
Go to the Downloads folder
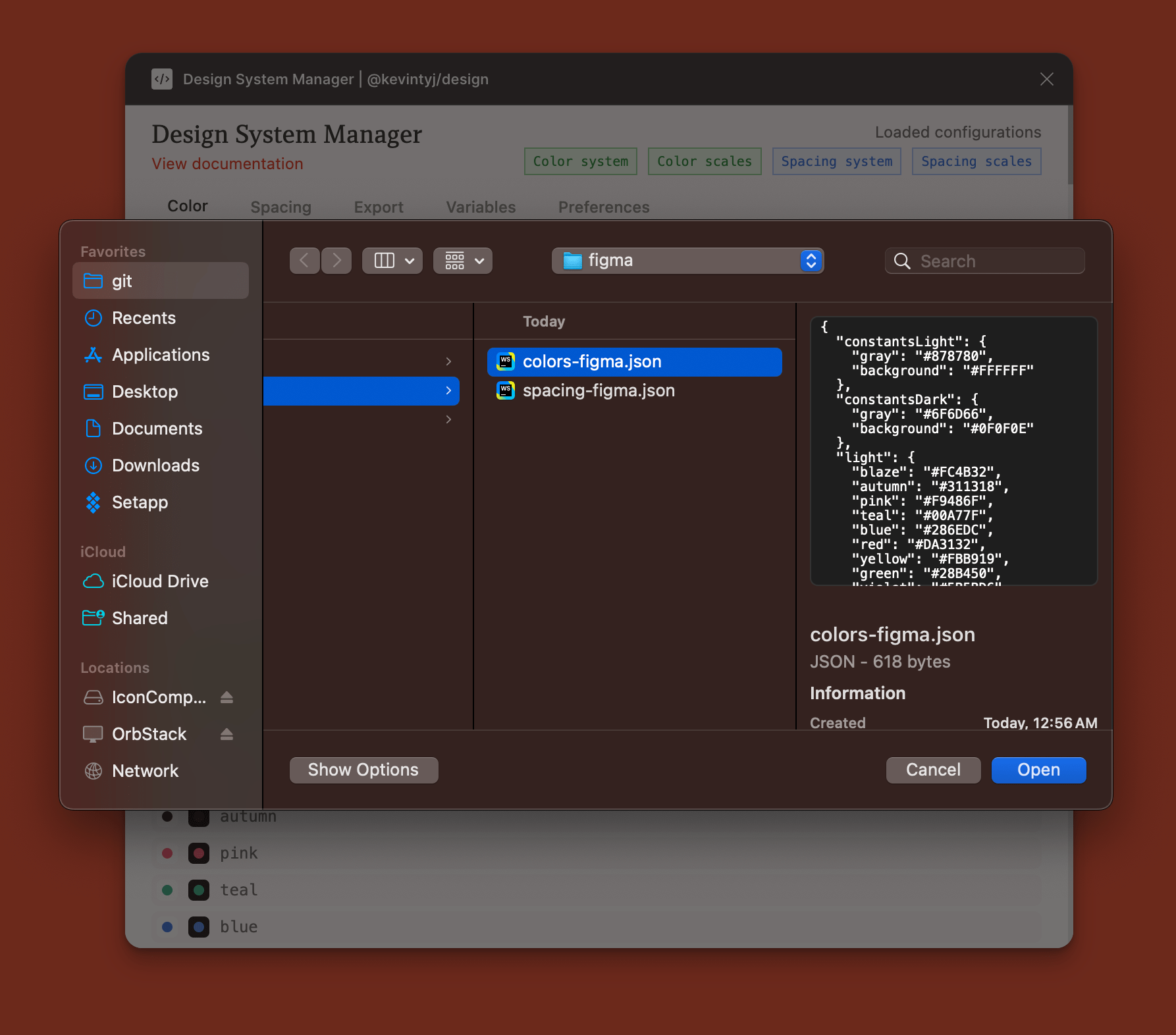[156, 465]
